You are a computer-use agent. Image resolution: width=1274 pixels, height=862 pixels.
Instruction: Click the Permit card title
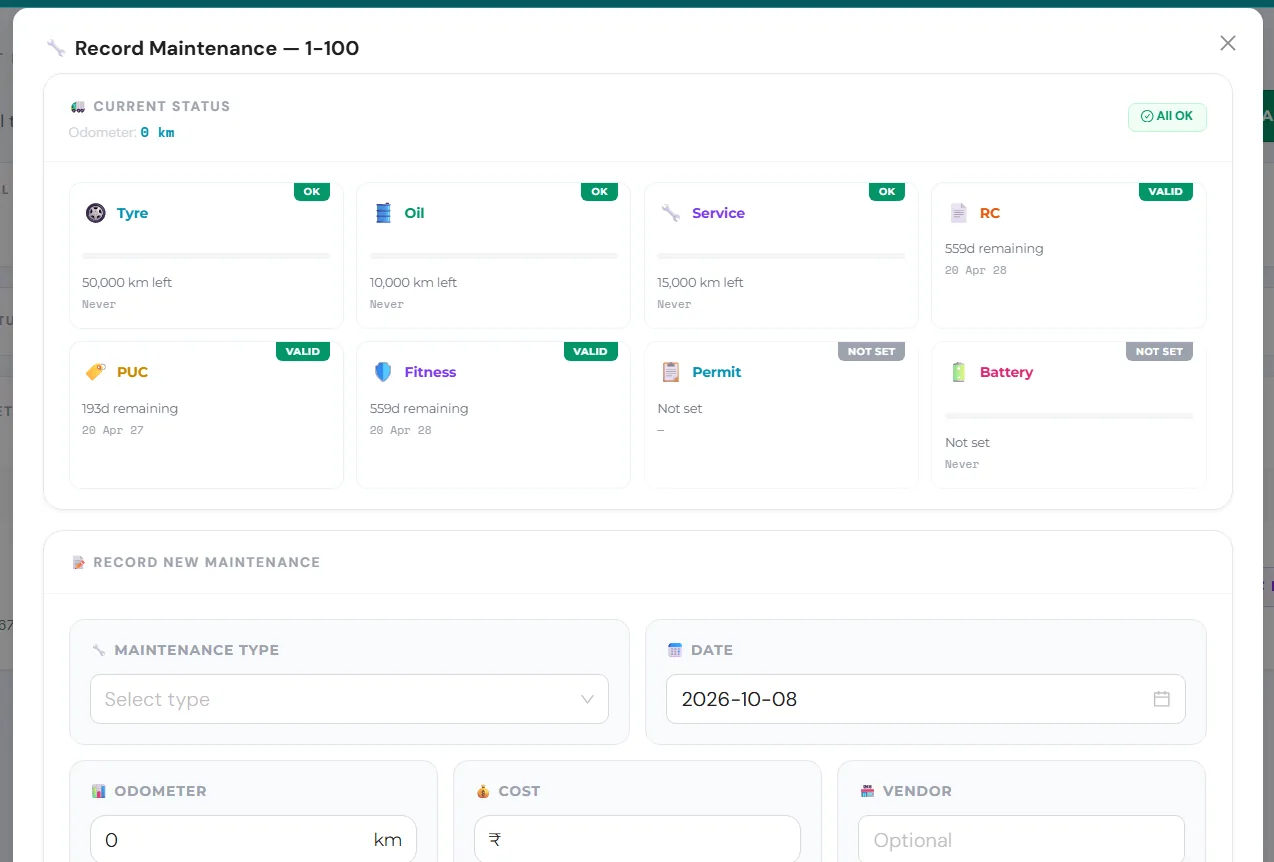click(717, 372)
